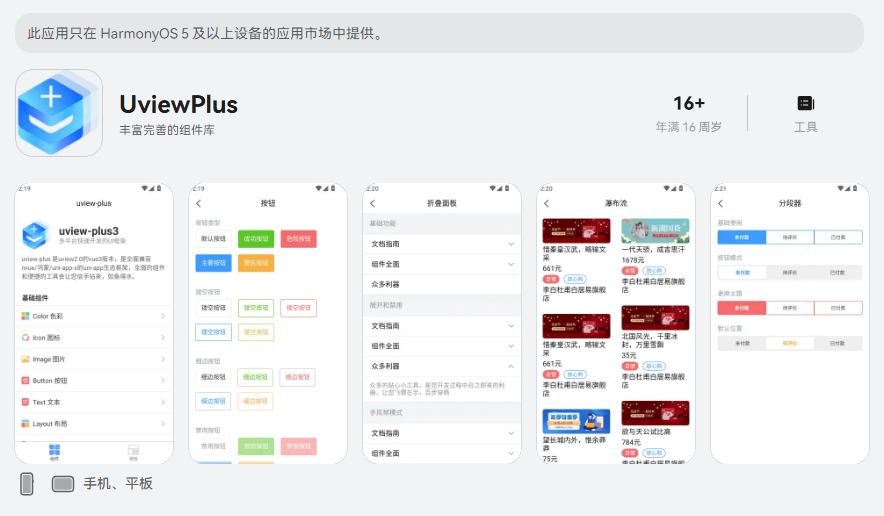Tap back arrow in 按钮 screenshot
Screen dimensions: 884x516
[198, 203]
